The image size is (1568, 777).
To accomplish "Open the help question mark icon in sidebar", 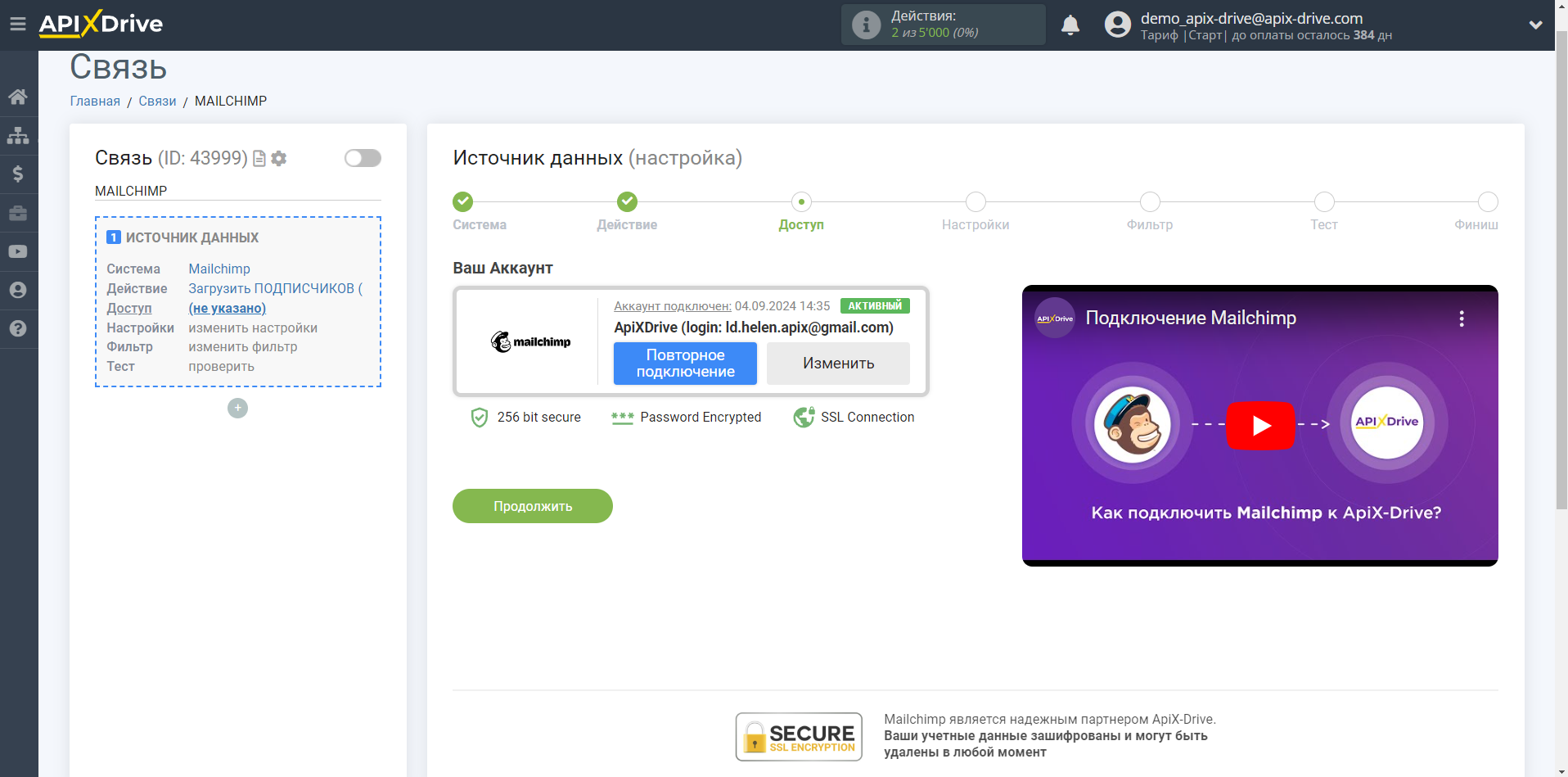I will click(18, 328).
